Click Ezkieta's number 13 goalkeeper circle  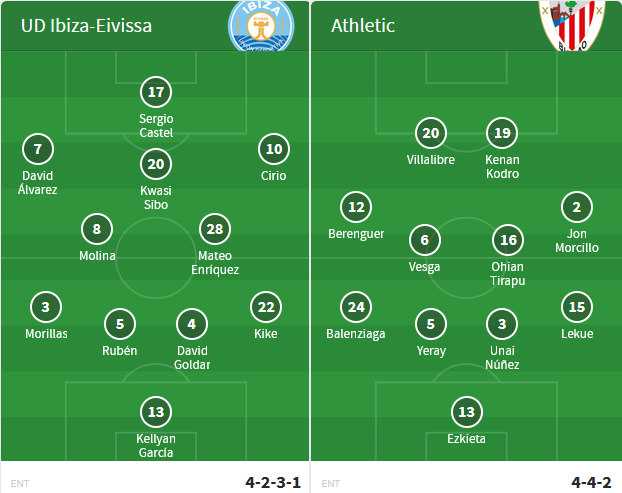[466, 411]
